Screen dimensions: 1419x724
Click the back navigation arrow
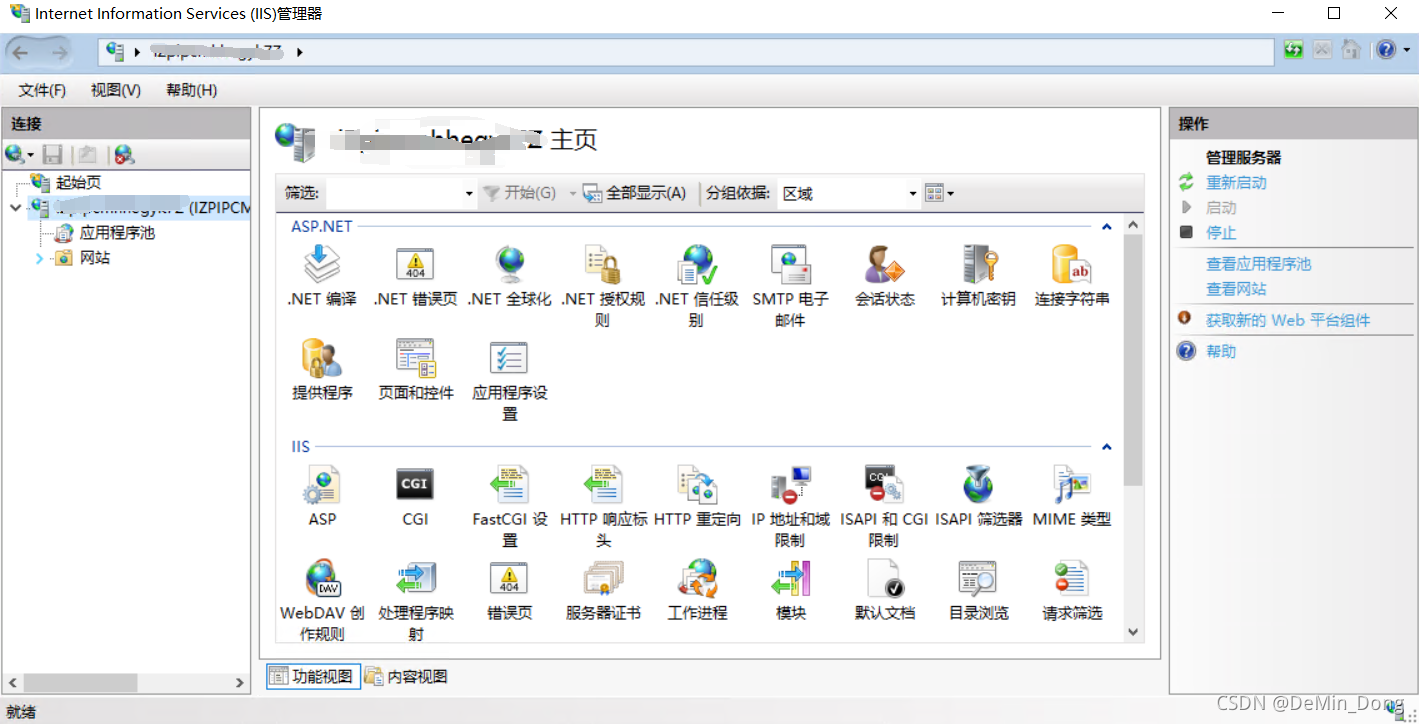[22, 52]
